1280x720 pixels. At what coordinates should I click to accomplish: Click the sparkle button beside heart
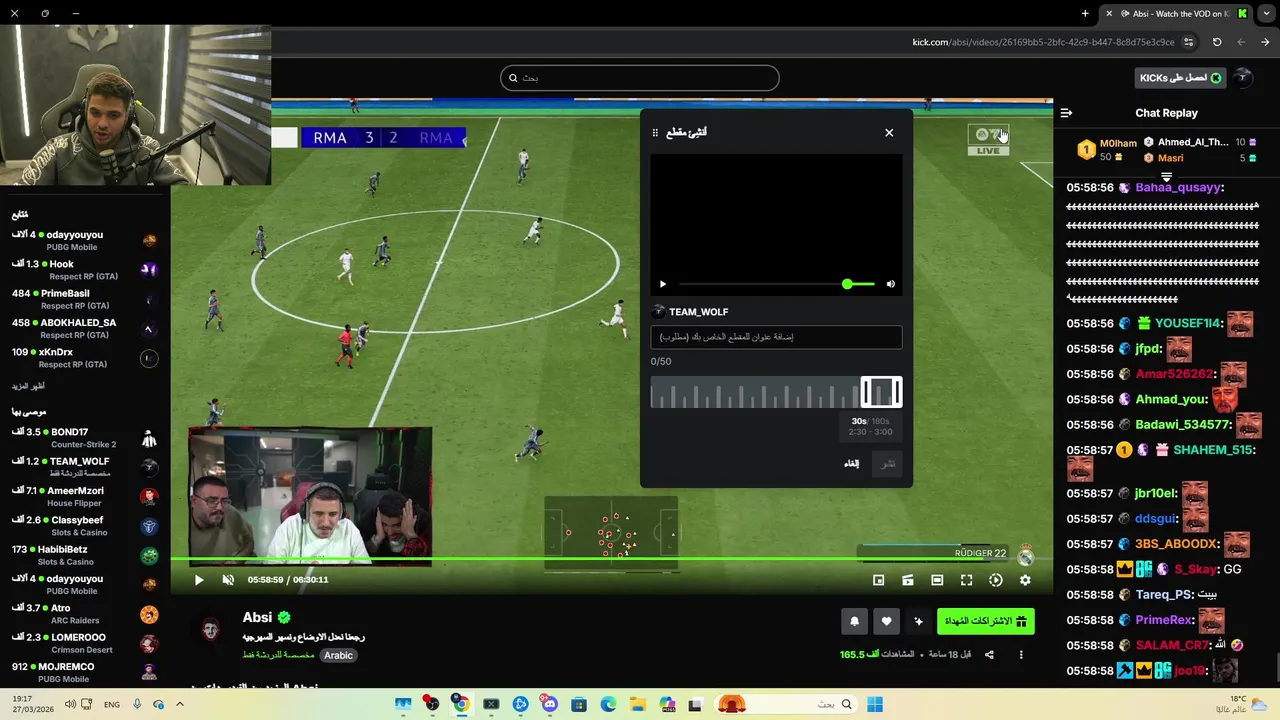918,622
